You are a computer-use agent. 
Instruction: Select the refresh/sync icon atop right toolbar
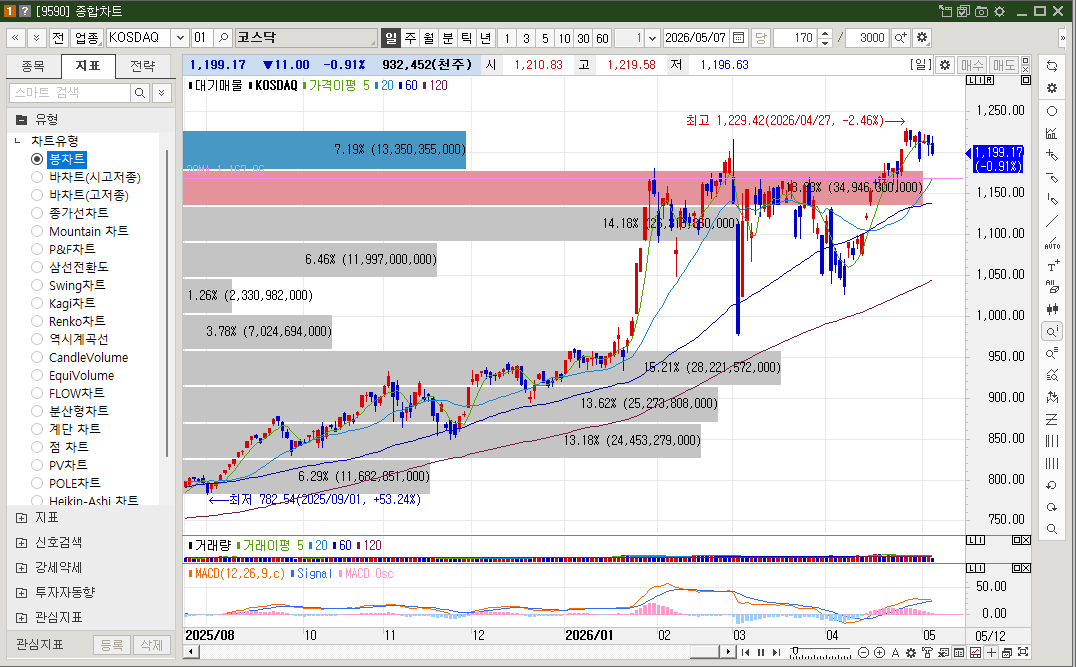pos(1051,66)
